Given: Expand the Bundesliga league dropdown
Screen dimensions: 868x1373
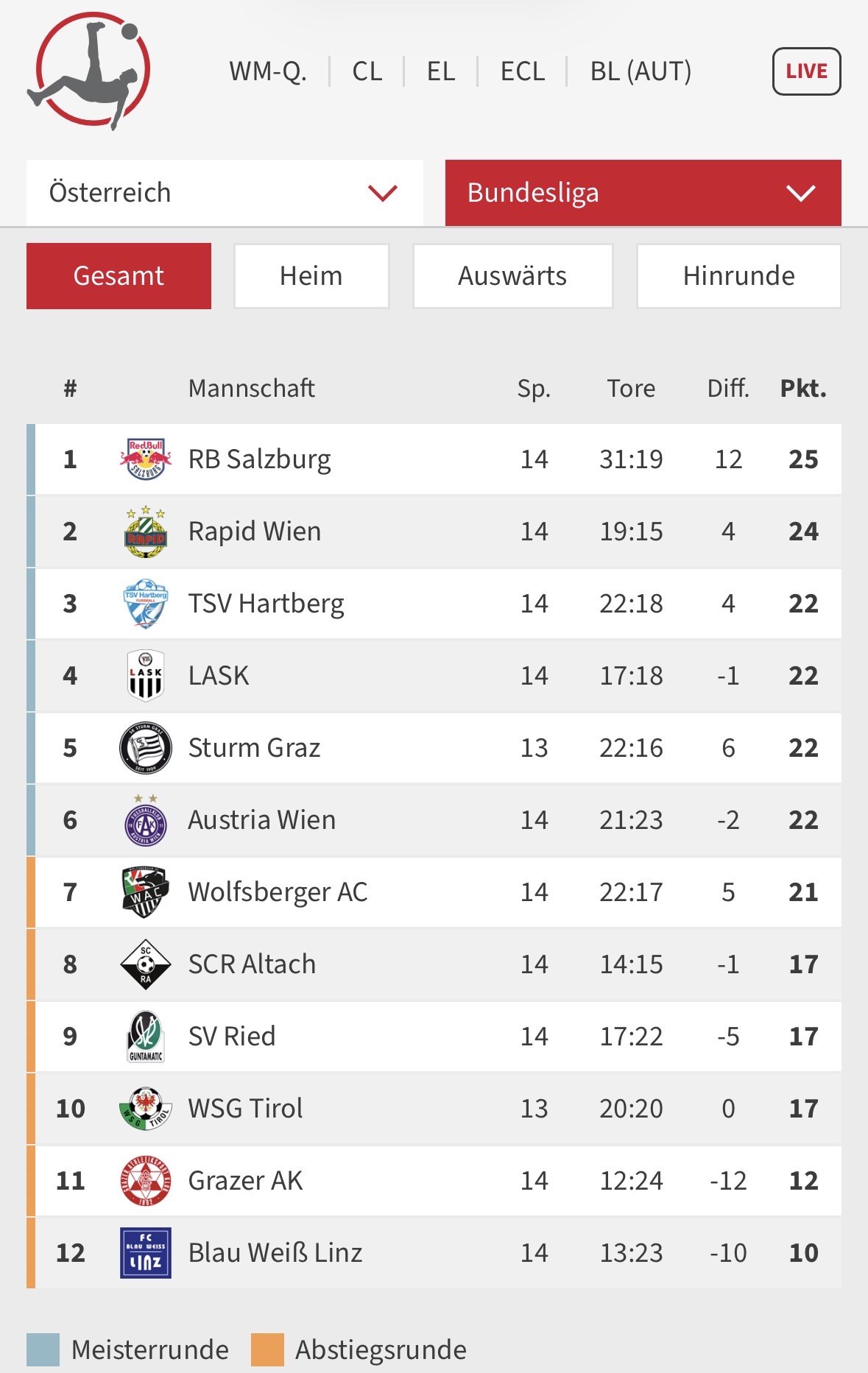Looking at the screenshot, I should (x=643, y=193).
